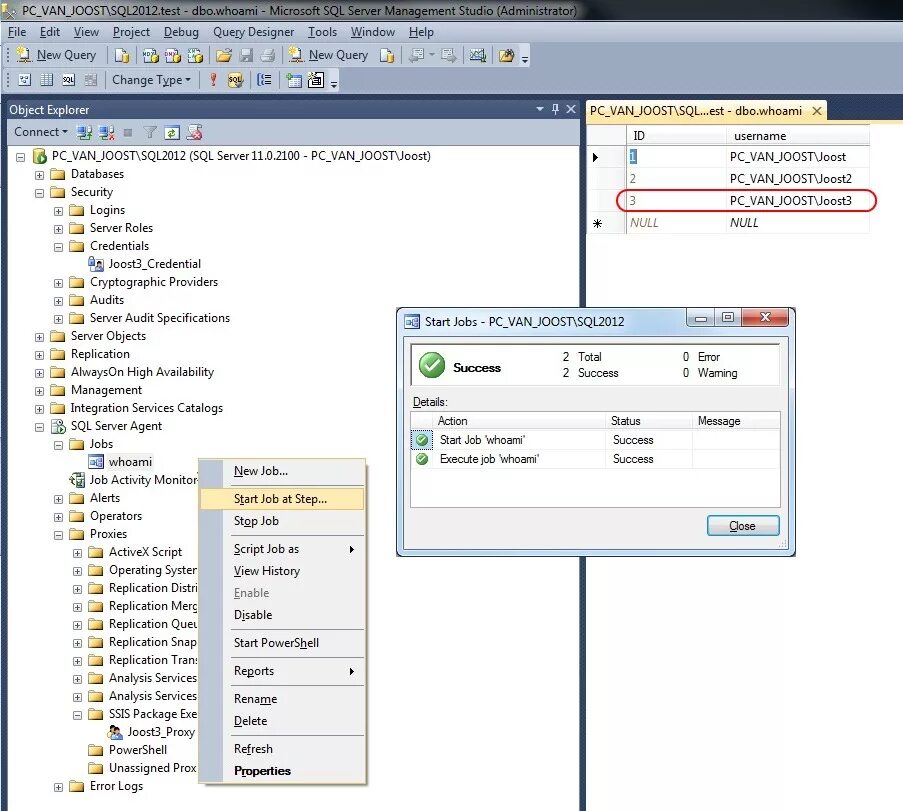Open the Change Type dropdown
903x811 pixels.
[151, 79]
